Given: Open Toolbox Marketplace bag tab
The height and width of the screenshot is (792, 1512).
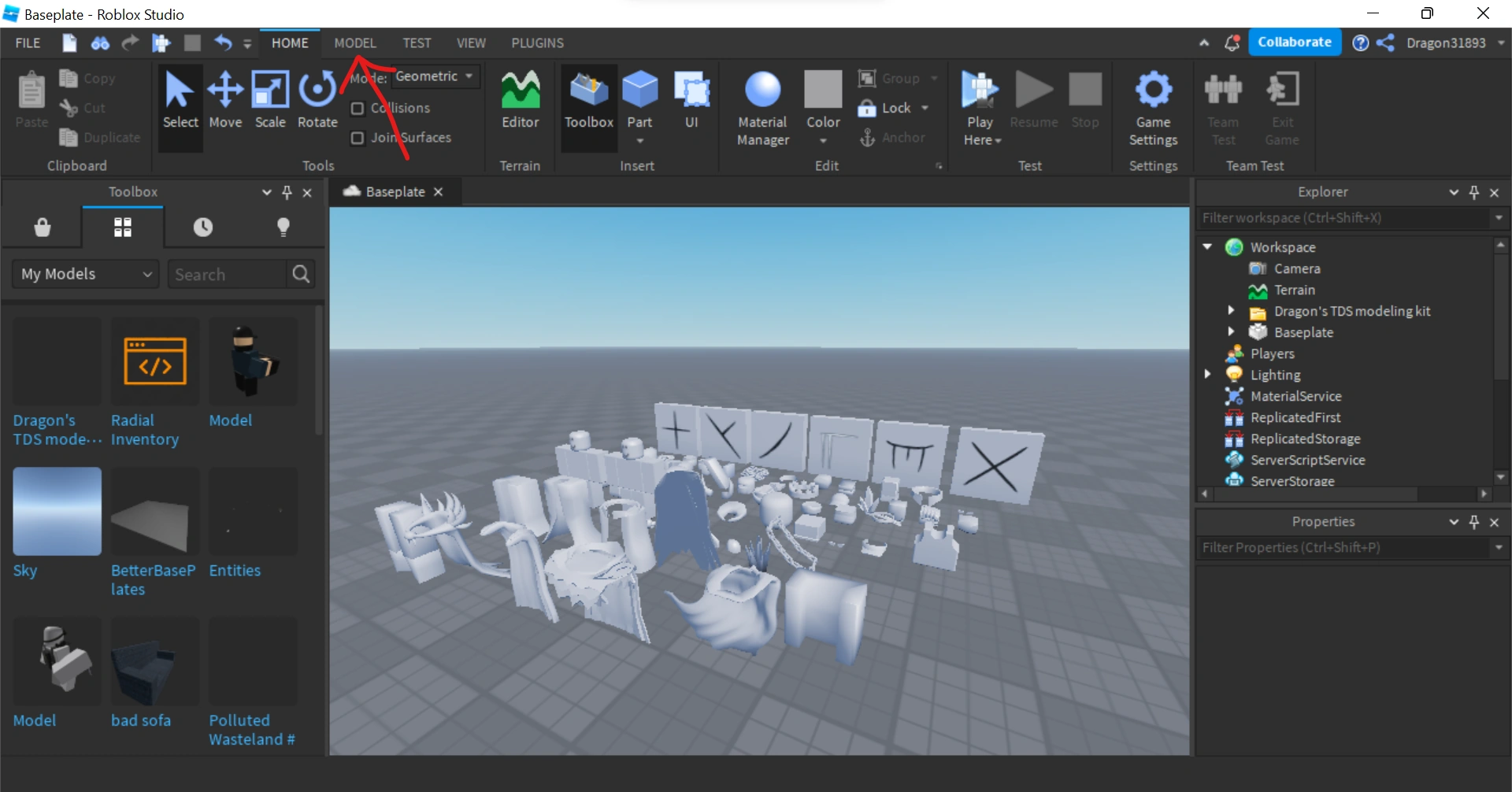Looking at the screenshot, I should (43, 228).
